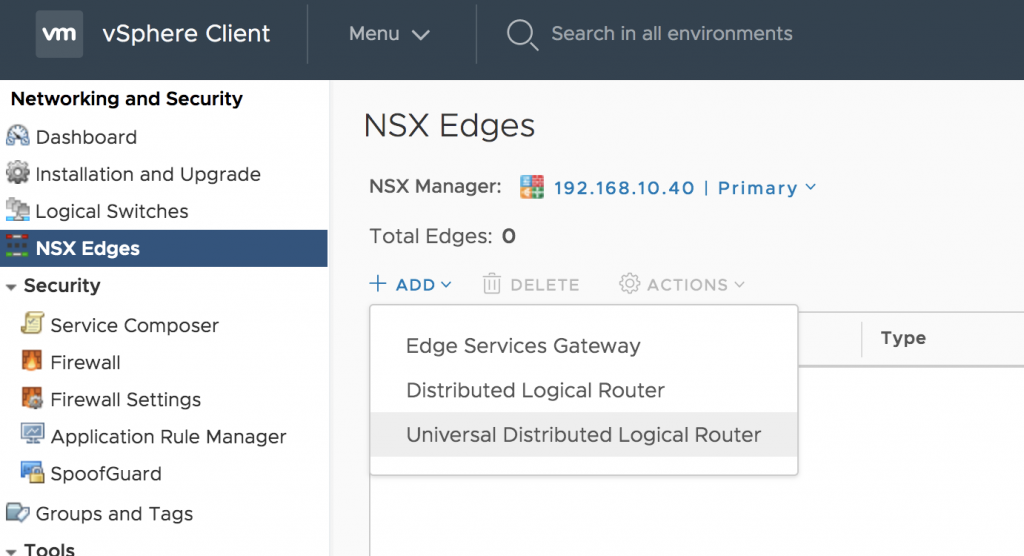
Task: Open SpoofGuard
Action: click(106, 474)
